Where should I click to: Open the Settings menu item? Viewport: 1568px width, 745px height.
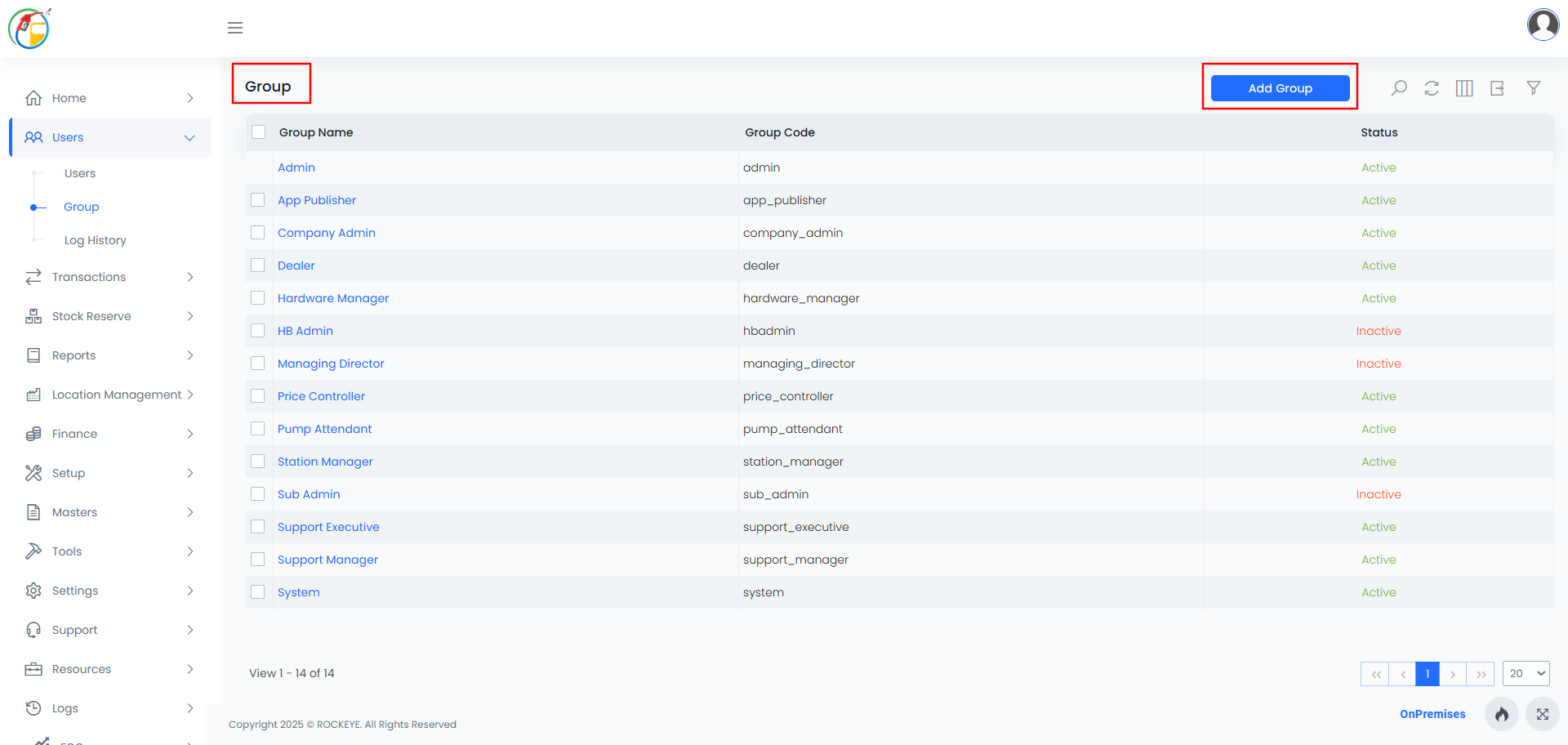click(x=110, y=591)
